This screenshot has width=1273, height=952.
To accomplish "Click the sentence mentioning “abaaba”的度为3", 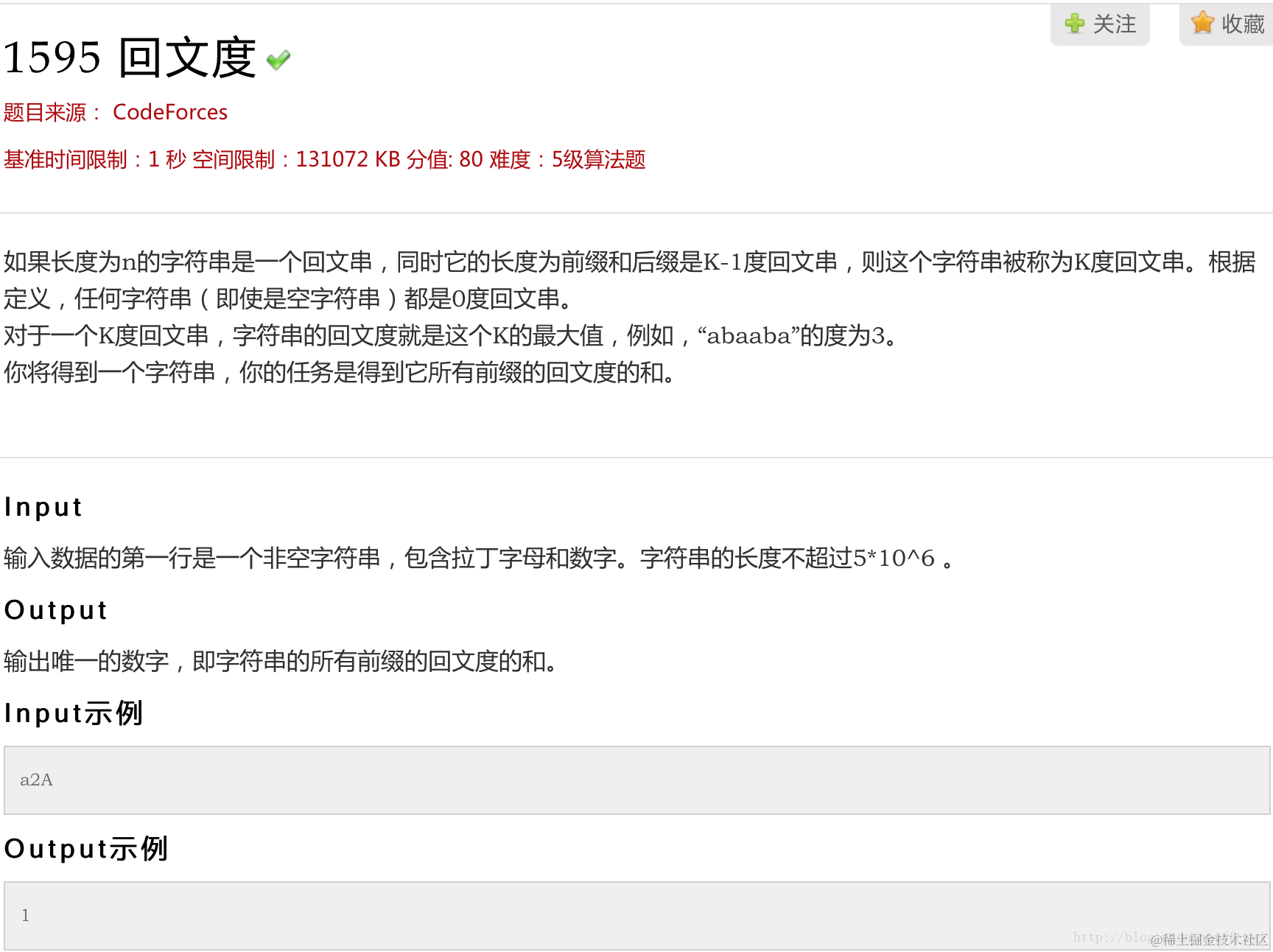I will [451, 336].
